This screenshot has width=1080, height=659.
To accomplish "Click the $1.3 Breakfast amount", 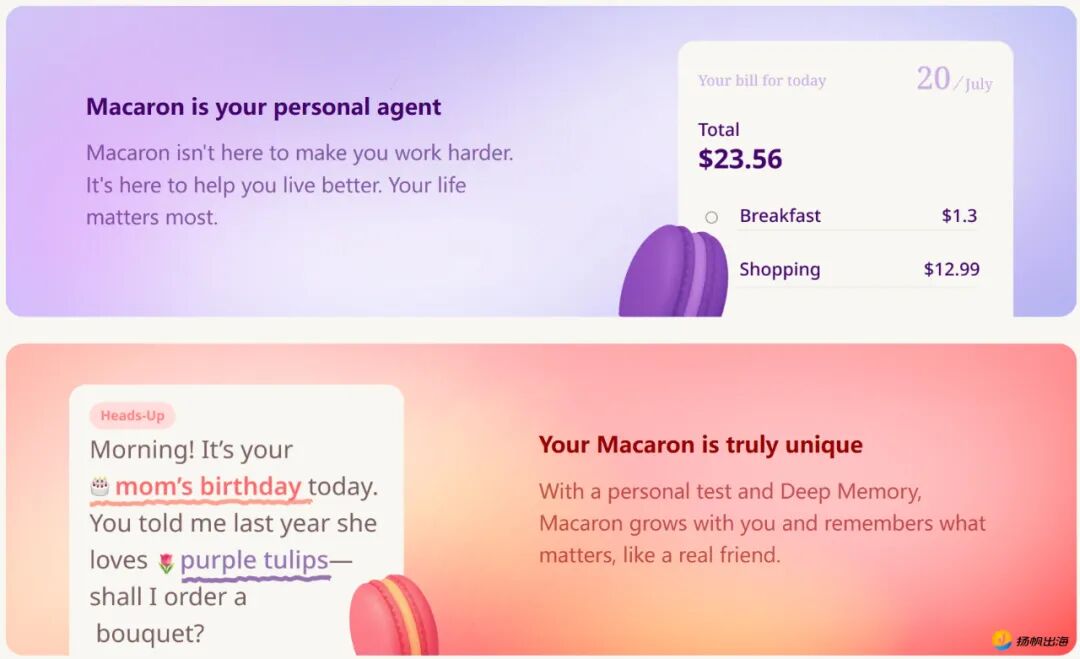I will coord(959,216).
